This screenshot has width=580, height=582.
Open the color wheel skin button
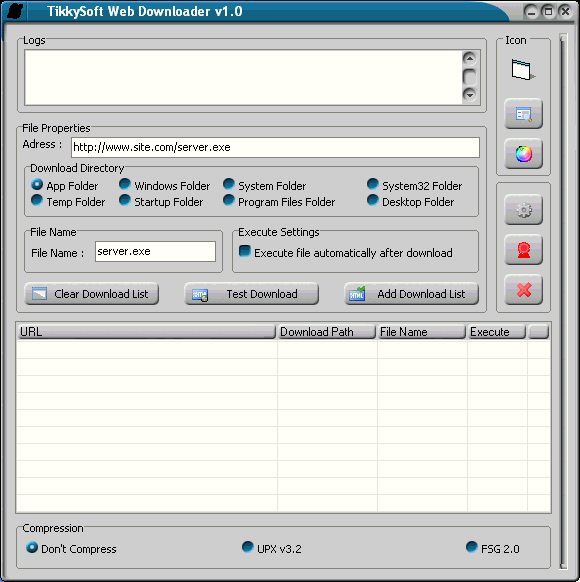(523, 154)
